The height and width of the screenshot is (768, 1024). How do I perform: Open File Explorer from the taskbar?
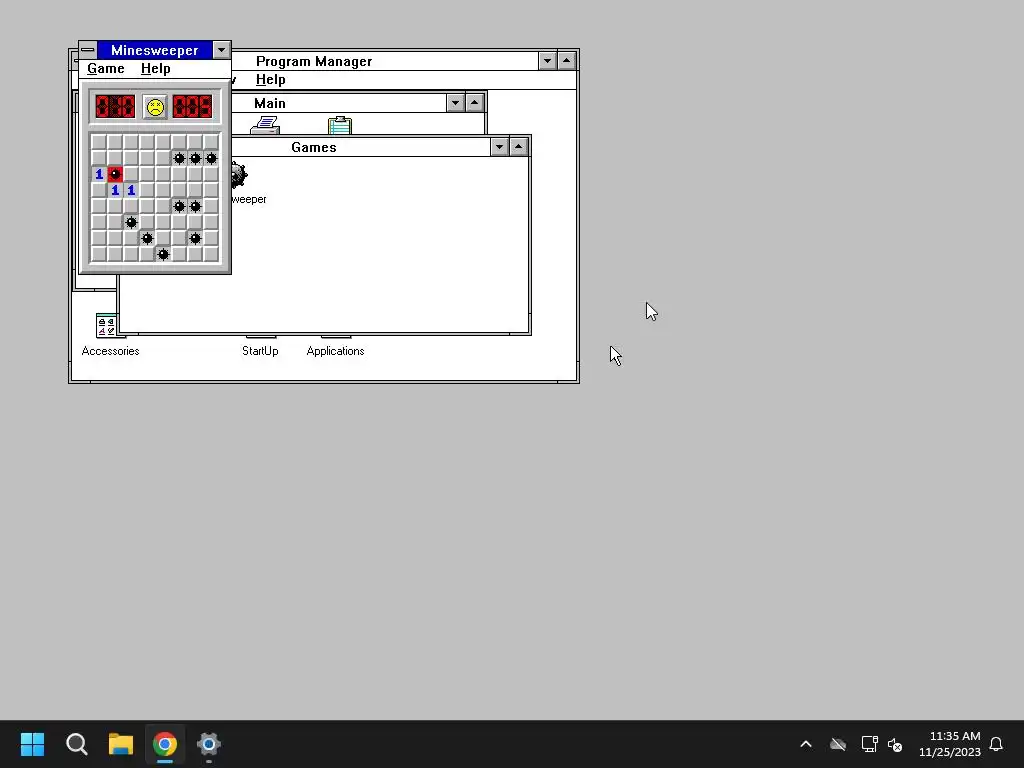coord(121,744)
